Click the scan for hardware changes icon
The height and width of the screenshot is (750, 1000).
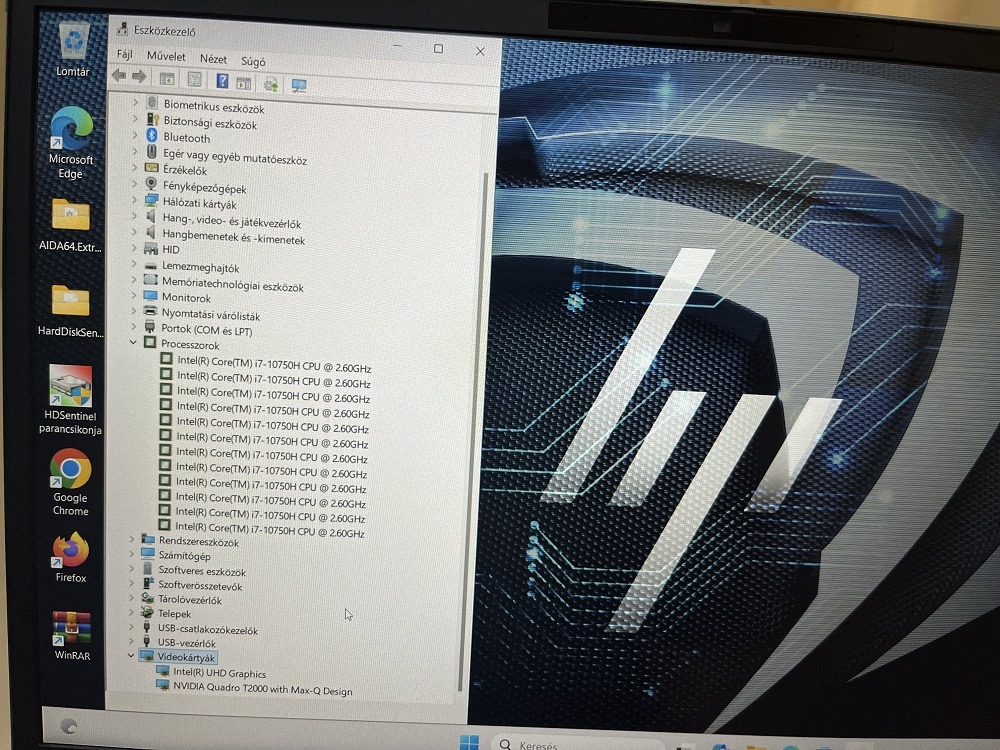coord(298,85)
